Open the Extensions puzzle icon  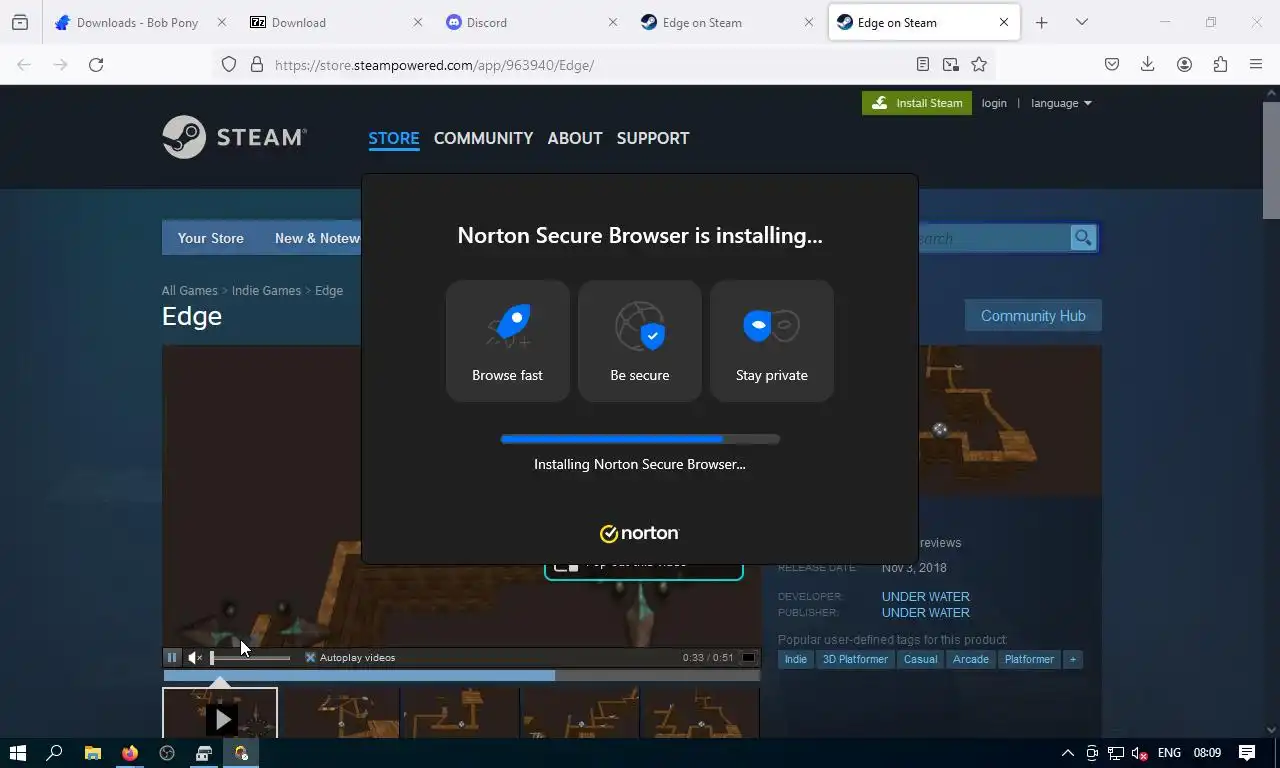(1220, 64)
